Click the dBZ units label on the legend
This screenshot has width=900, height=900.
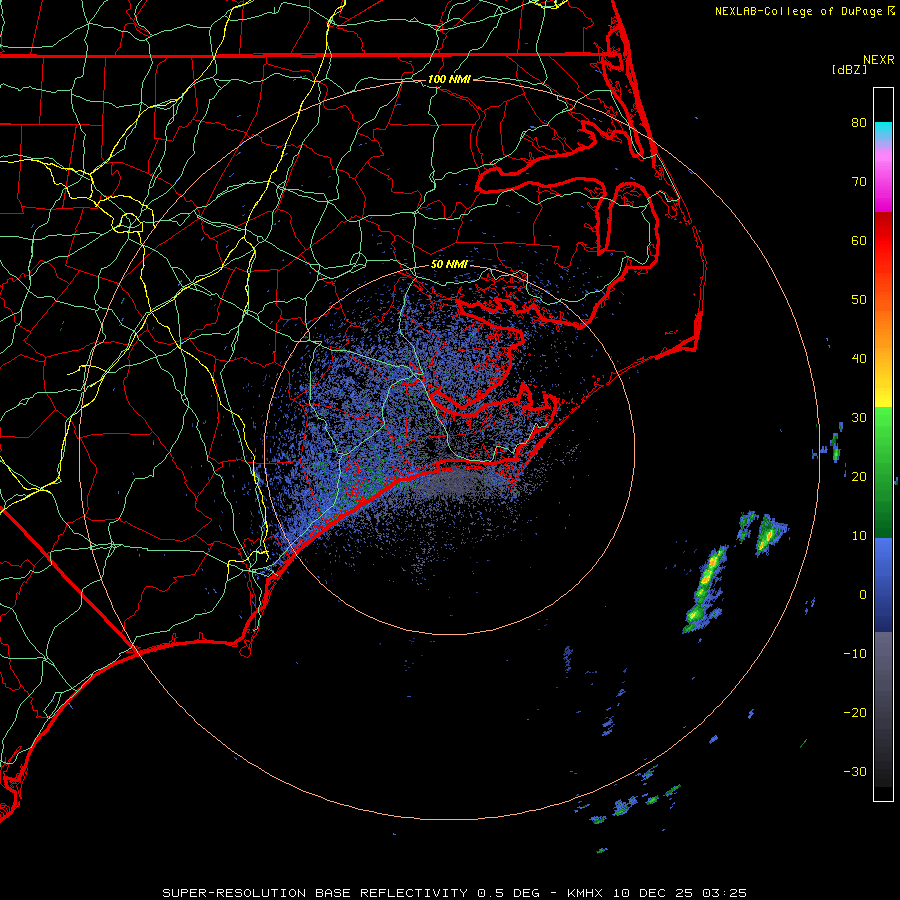[x=850, y=70]
